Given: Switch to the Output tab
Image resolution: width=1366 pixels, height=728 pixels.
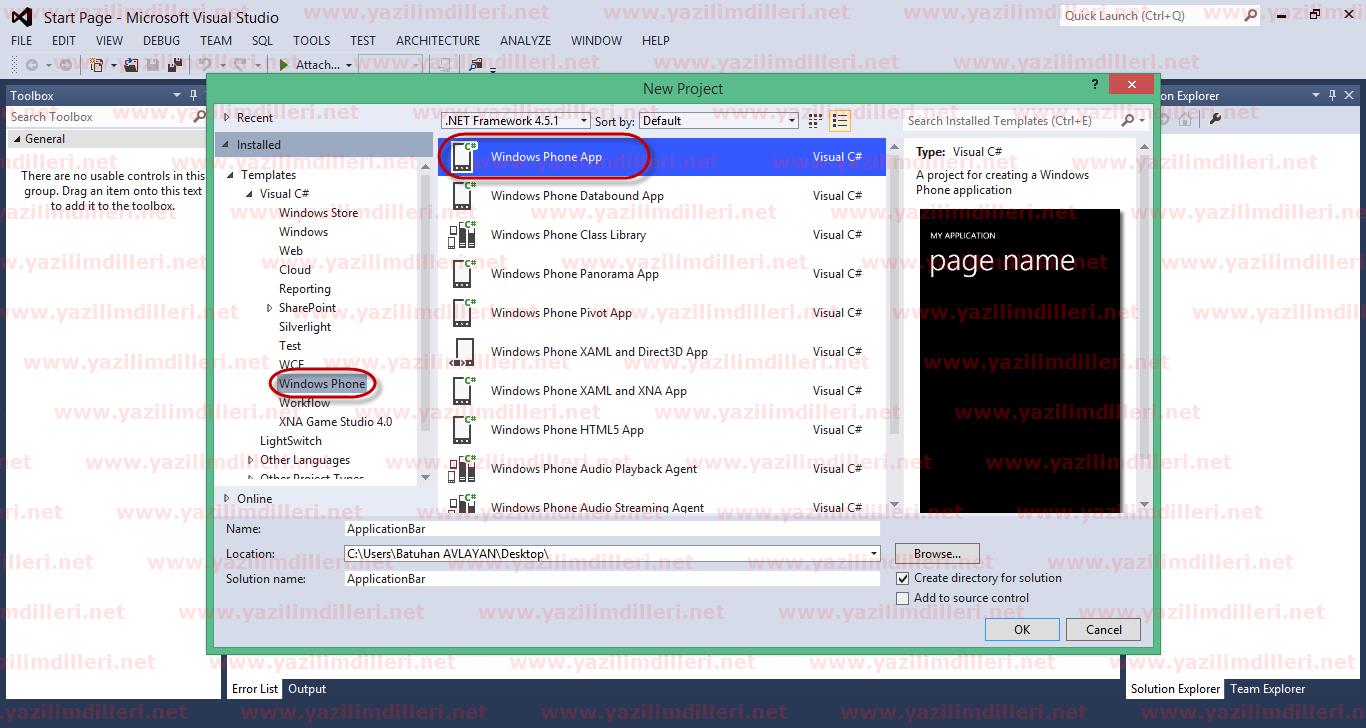Looking at the screenshot, I should click(307, 689).
